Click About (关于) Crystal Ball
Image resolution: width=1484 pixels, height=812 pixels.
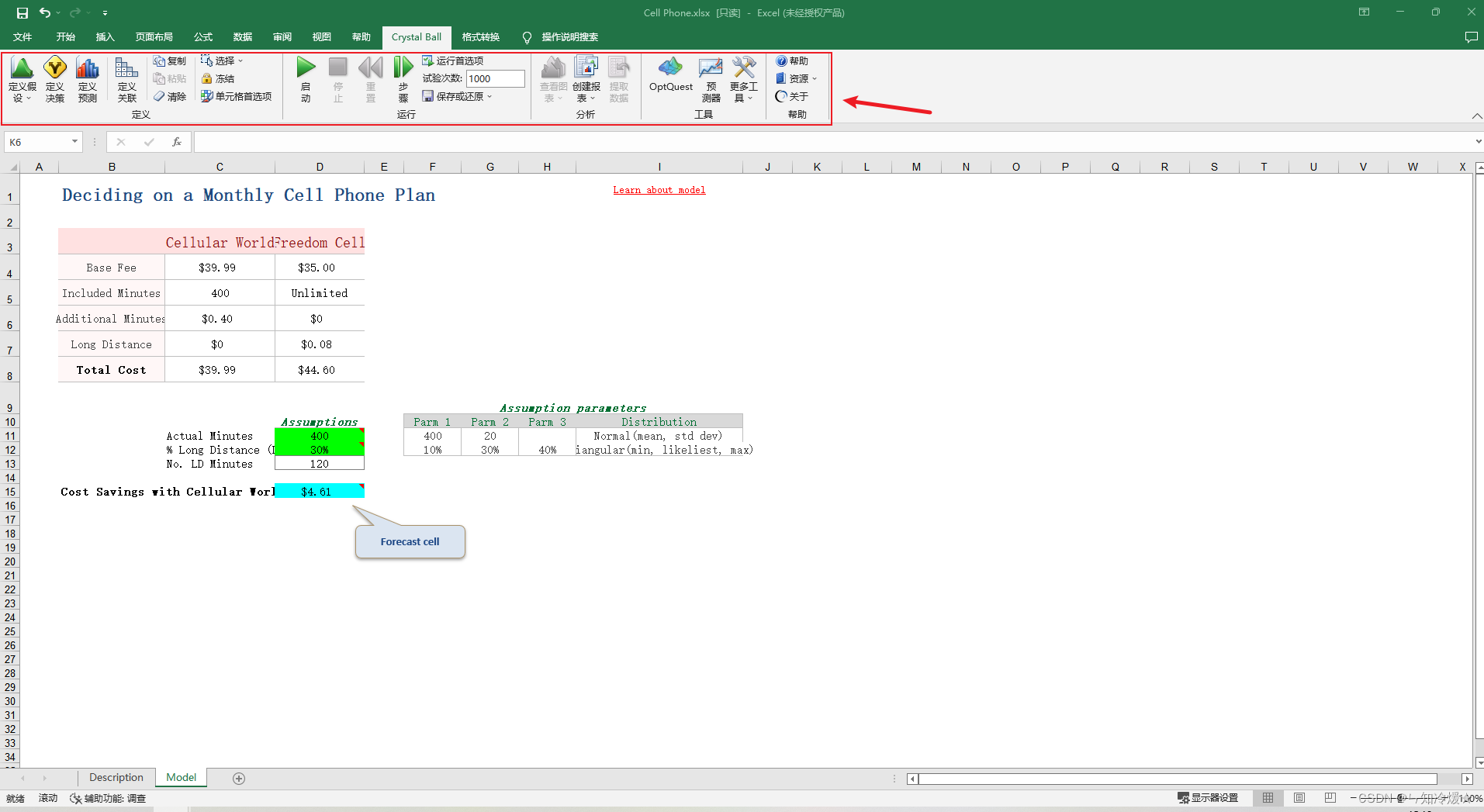click(x=792, y=96)
